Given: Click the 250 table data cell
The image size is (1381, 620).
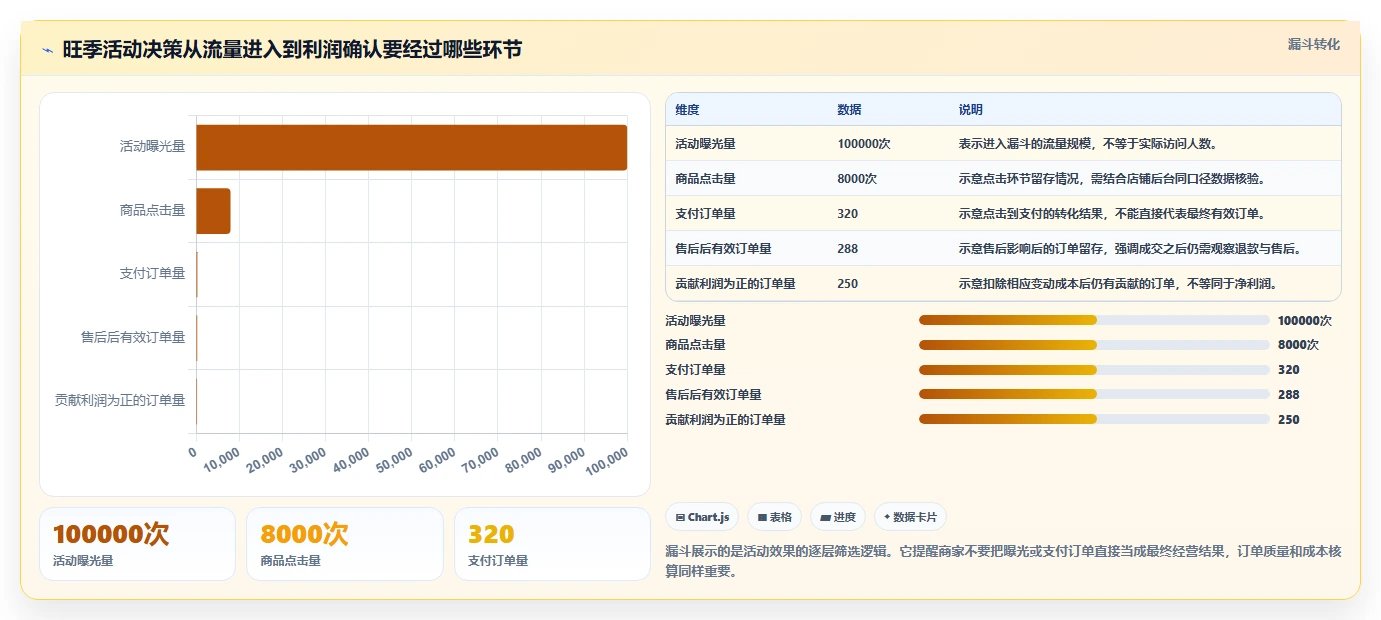Looking at the screenshot, I should click(x=847, y=283).
